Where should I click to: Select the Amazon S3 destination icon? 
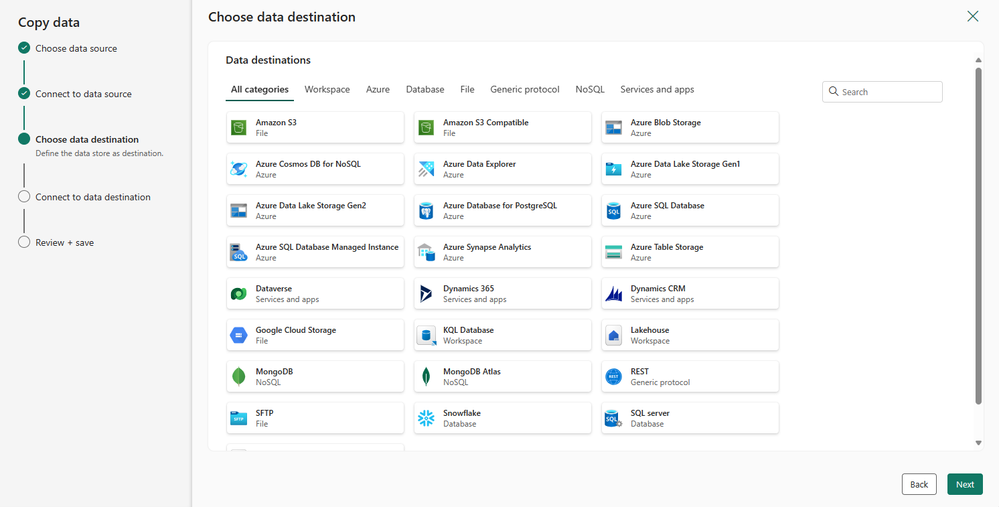tap(239, 128)
